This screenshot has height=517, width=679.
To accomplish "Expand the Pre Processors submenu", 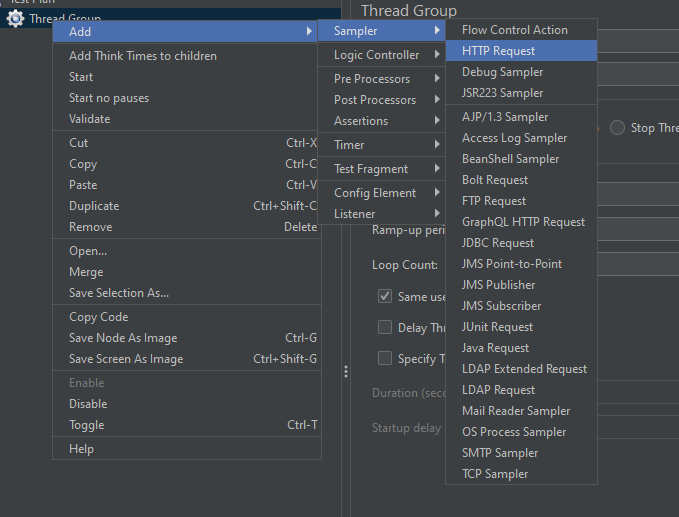I will pos(382,79).
